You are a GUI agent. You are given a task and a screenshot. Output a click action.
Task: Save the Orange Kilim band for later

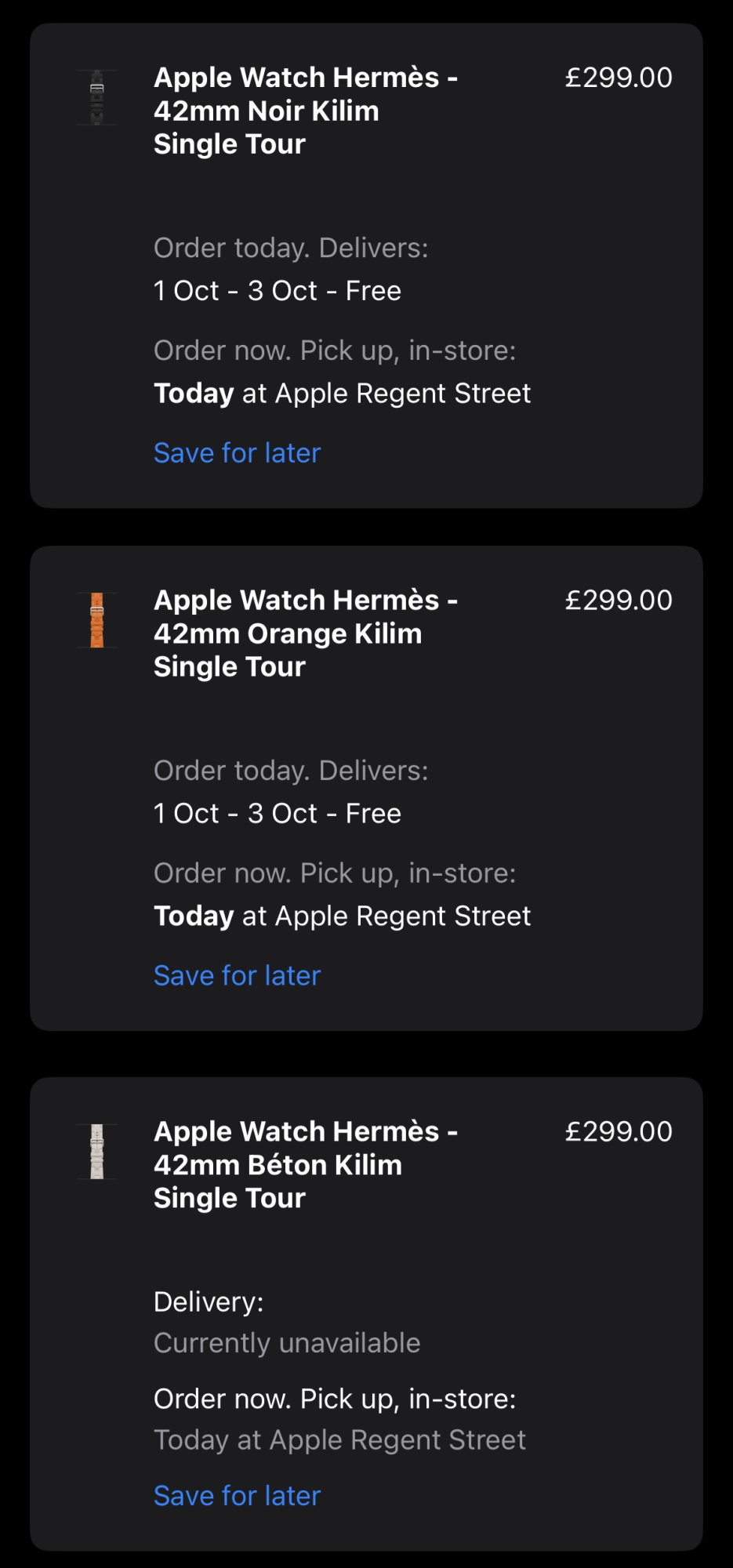click(238, 976)
